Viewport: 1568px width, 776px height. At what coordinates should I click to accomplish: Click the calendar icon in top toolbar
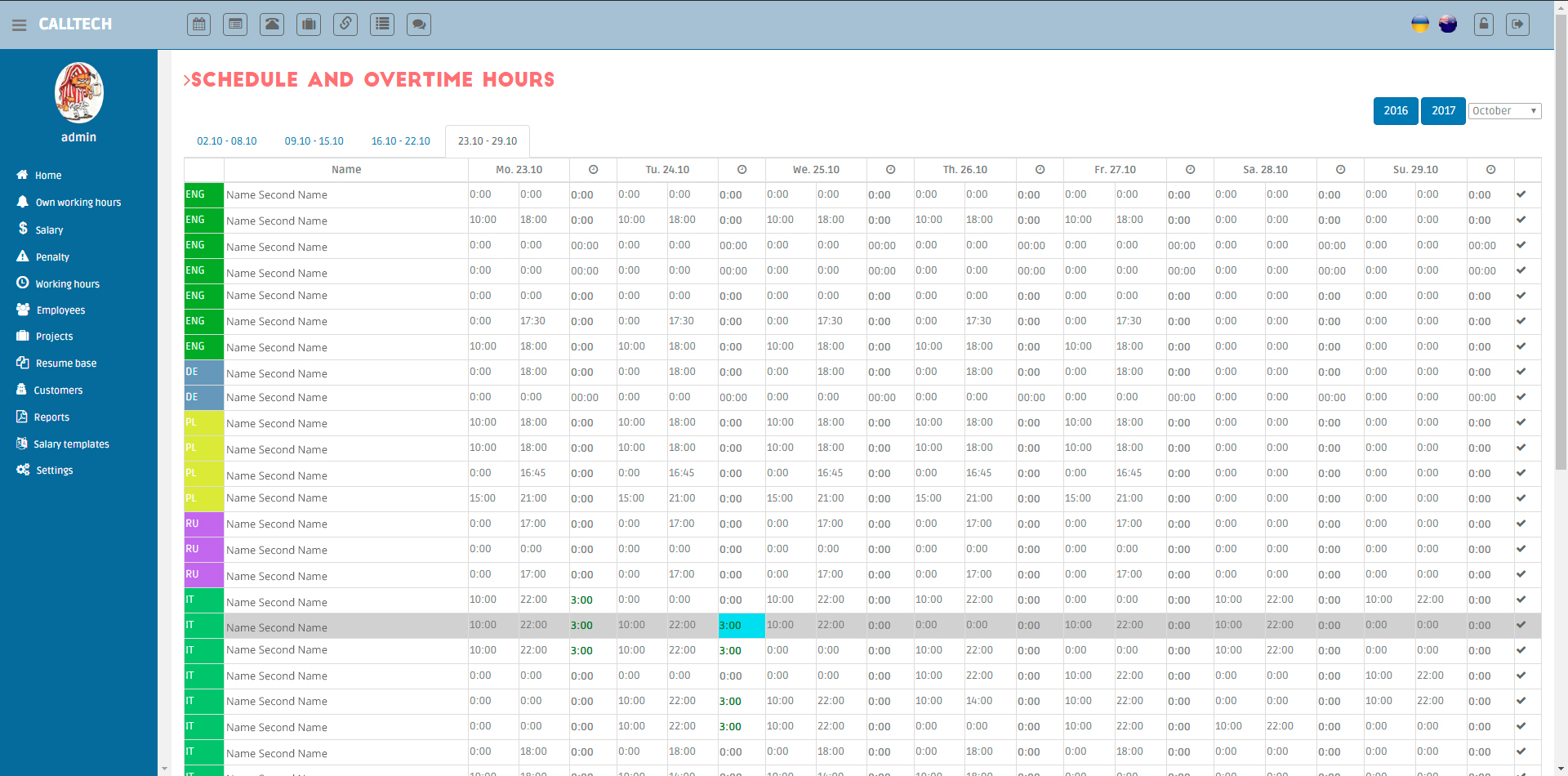pyautogui.click(x=199, y=25)
